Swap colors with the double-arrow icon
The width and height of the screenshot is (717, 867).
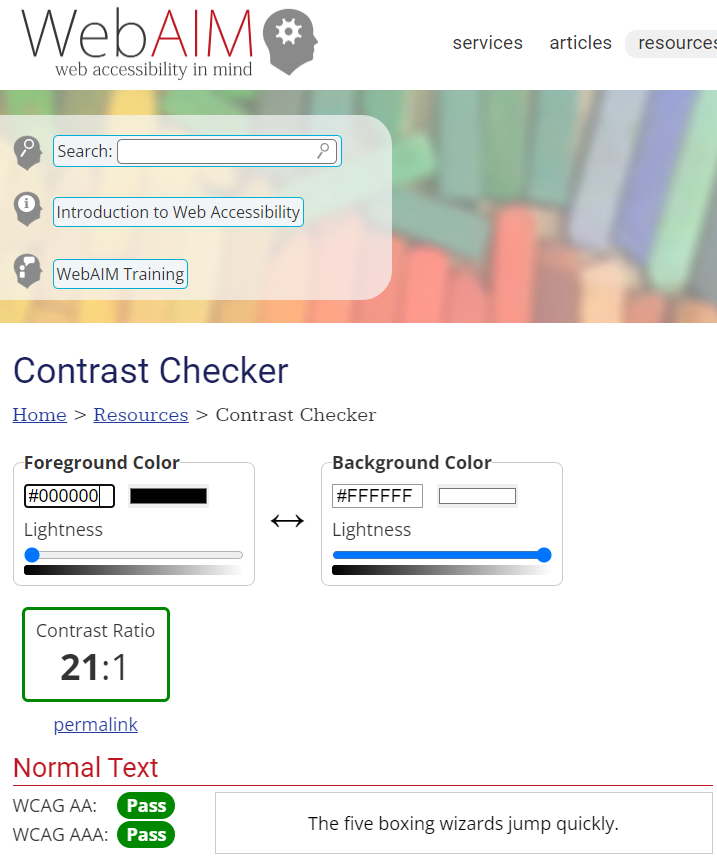tap(287, 521)
